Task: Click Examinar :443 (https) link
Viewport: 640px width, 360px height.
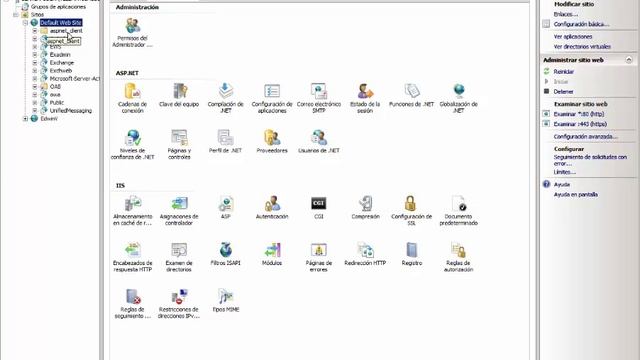Action: [x=580, y=124]
